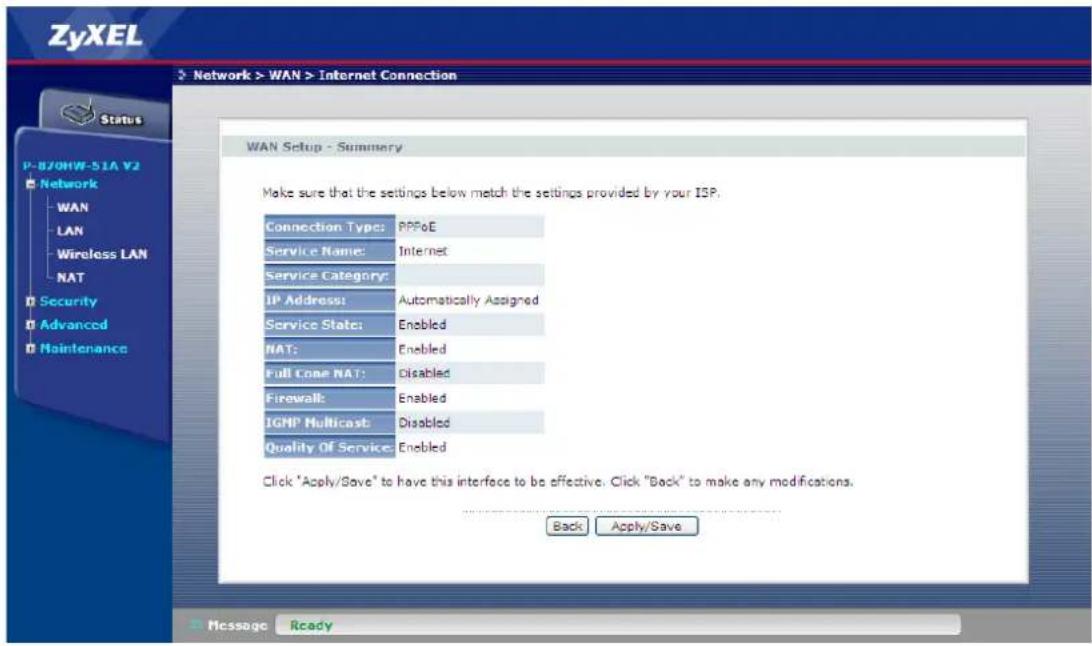1092x646 pixels.
Task: Click the Service State label cell
Action: pos(329,324)
